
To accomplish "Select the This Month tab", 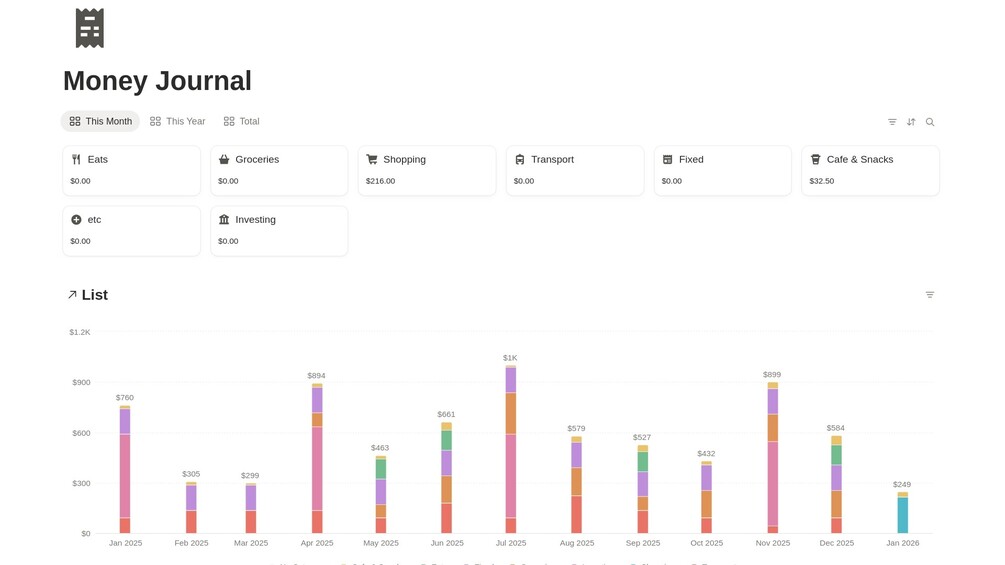I will click(x=101, y=121).
